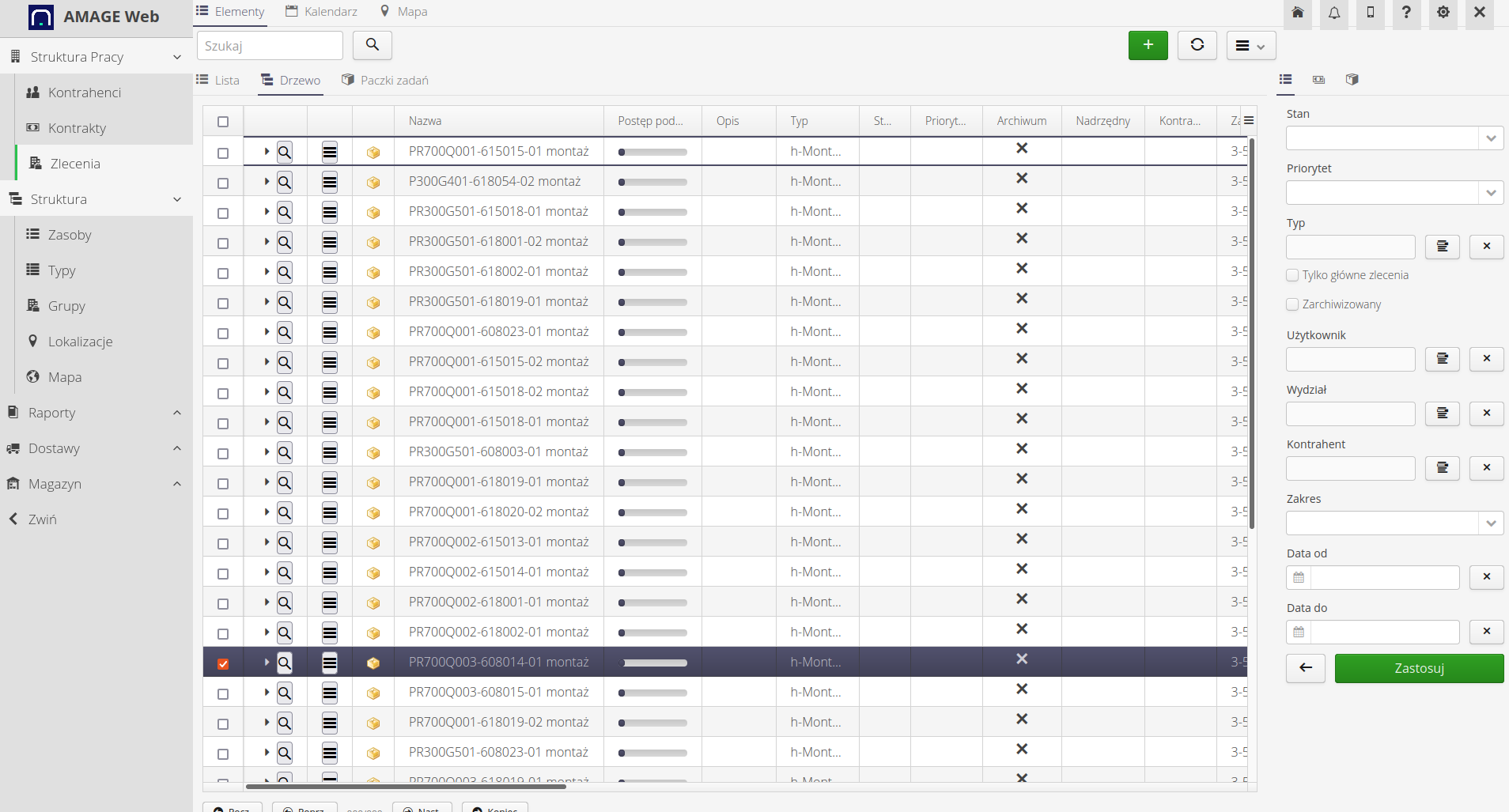
Task: Click the green Zastosuj button
Action: click(1419, 668)
